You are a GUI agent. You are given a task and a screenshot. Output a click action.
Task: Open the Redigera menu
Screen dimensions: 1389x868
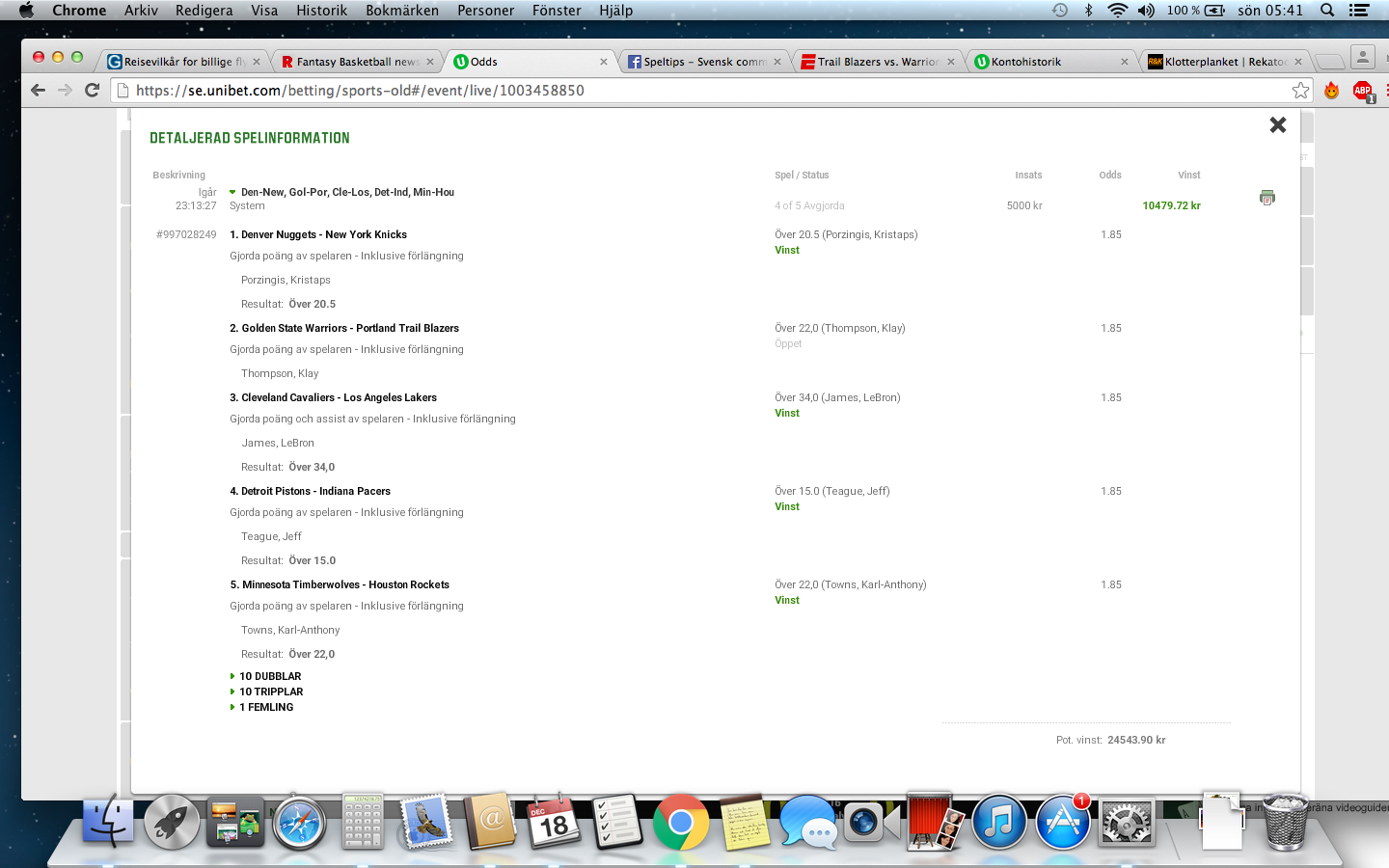204,11
